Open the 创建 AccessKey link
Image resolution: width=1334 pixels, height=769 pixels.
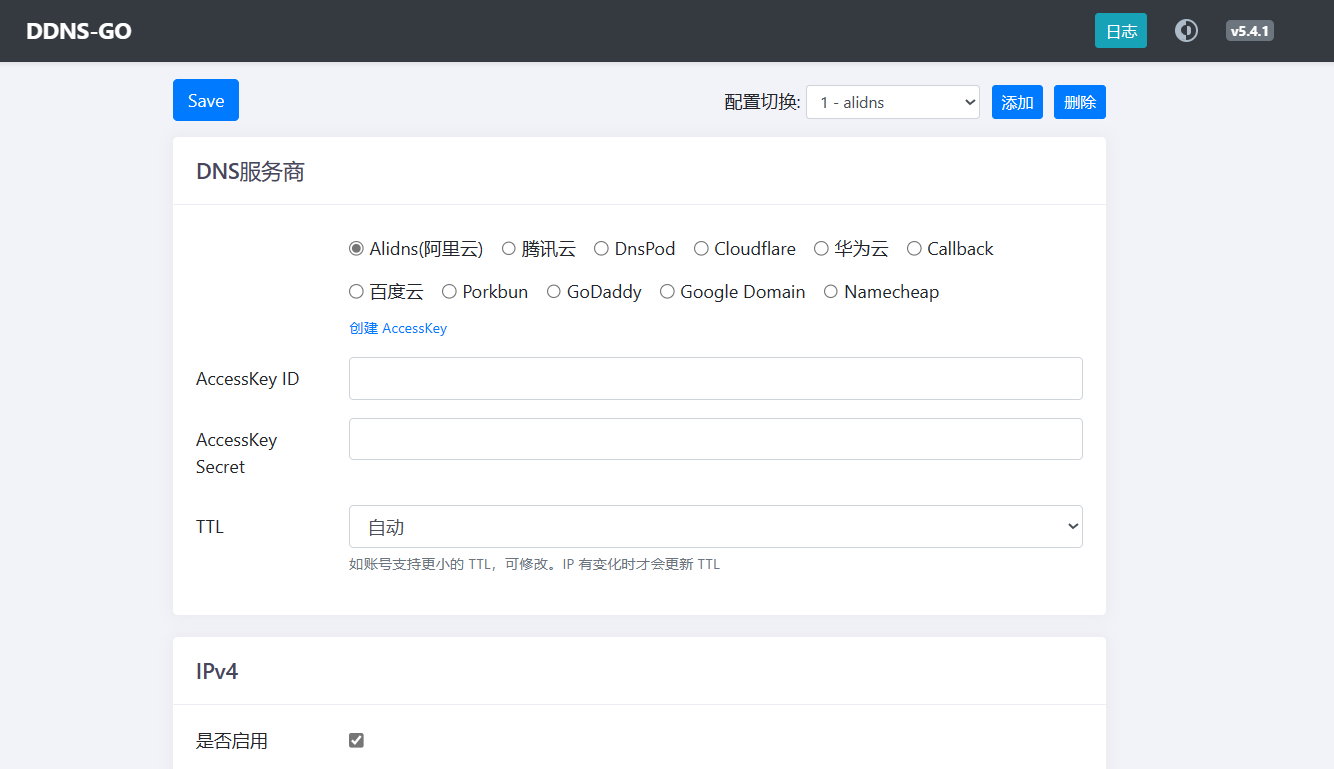(398, 328)
